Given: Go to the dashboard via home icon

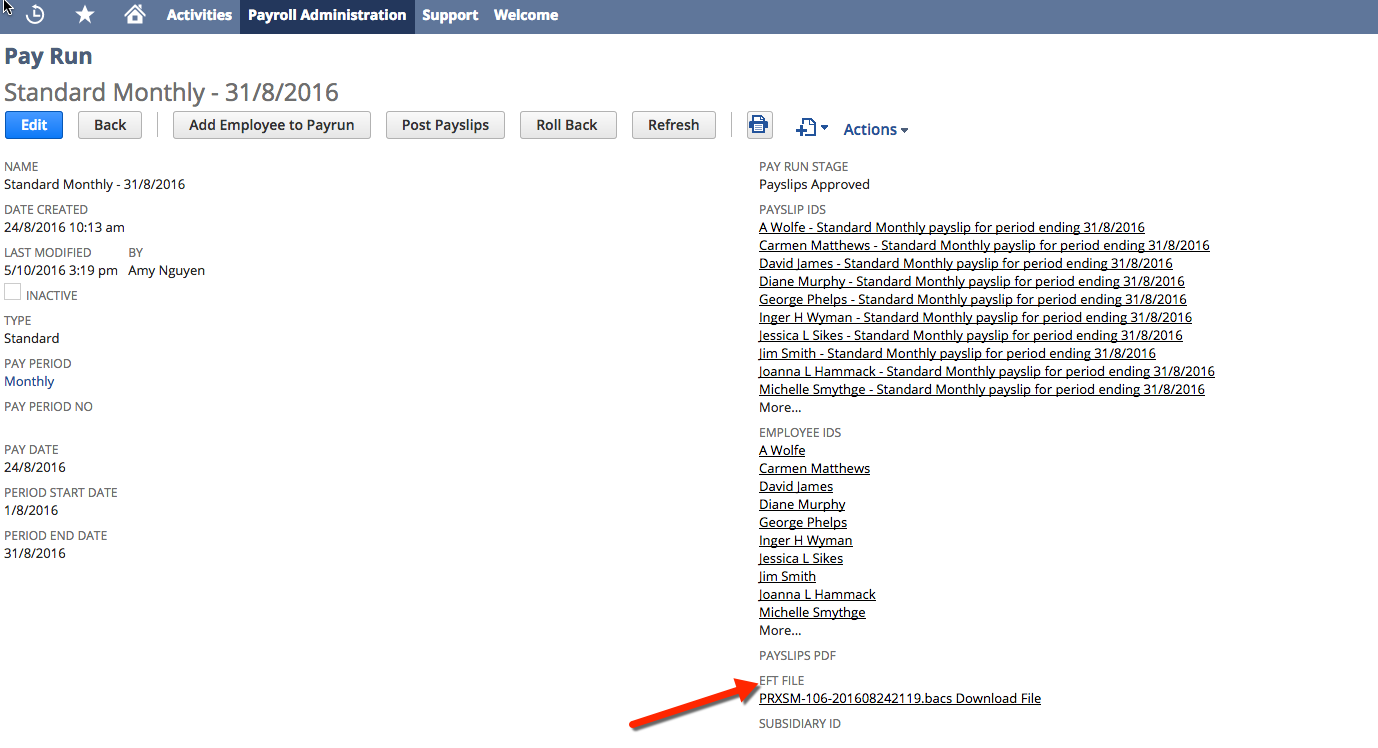Looking at the screenshot, I should point(134,15).
